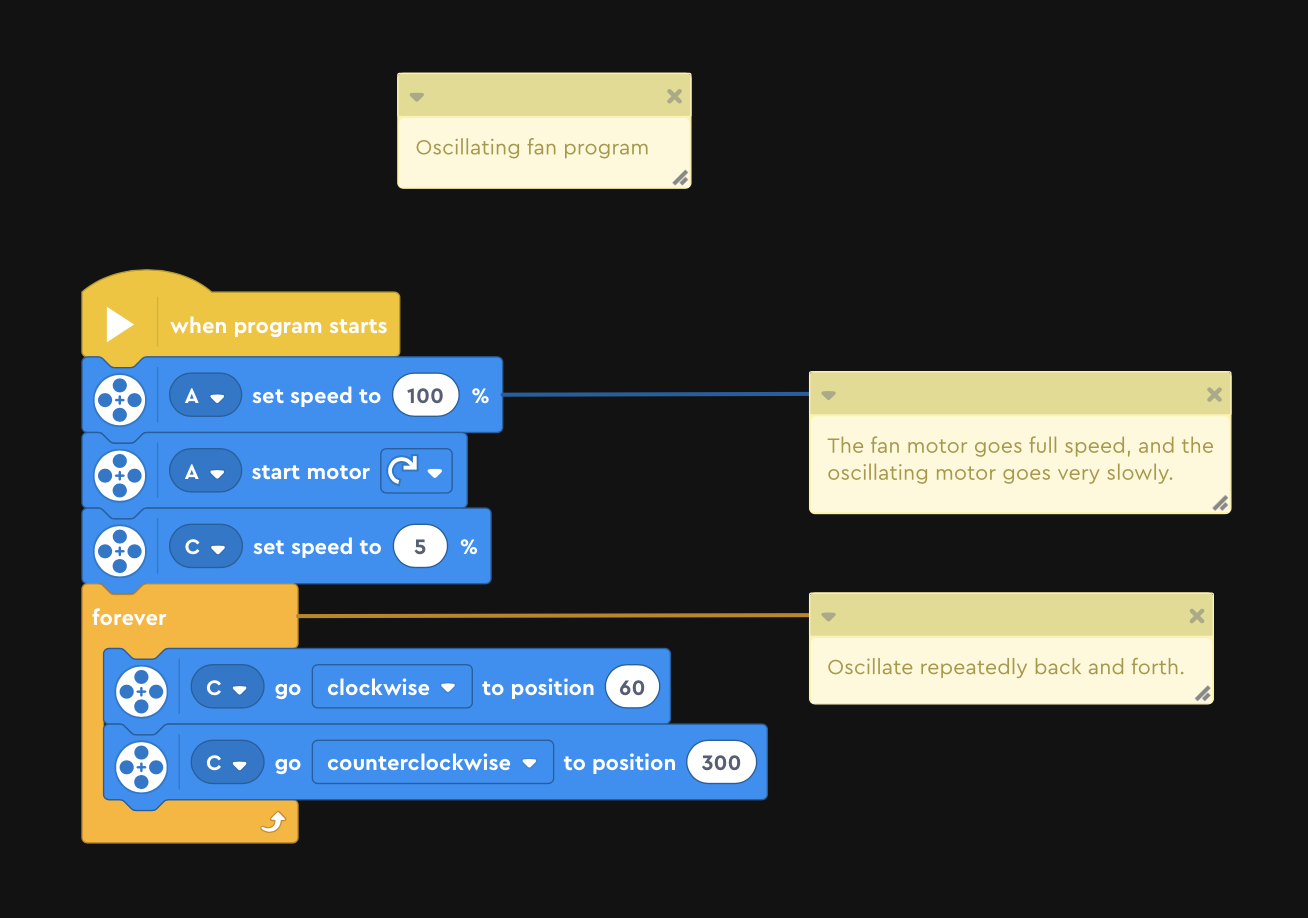Click motor icon on A set speed block
Viewport: 1308px width, 918px height.
coord(120,399)
